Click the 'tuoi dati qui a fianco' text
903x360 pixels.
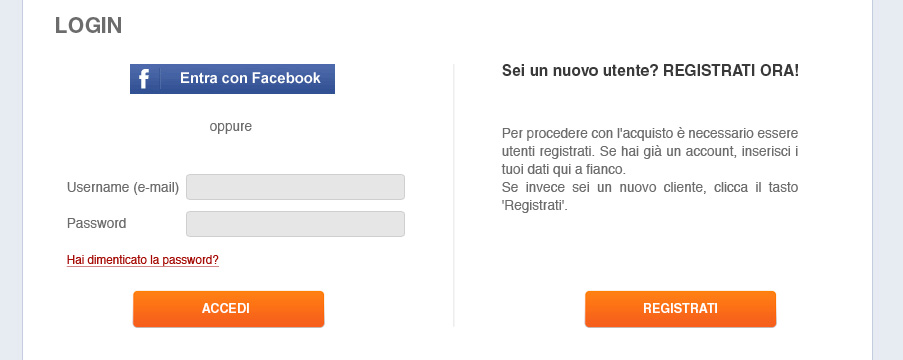pos(563,170)
